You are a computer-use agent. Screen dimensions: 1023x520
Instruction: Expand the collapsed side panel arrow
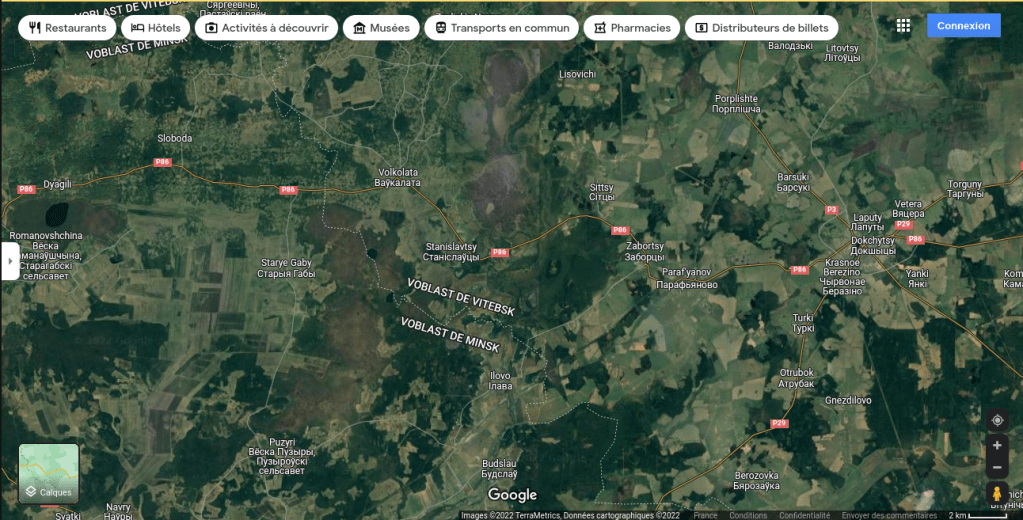pos(10,261)
